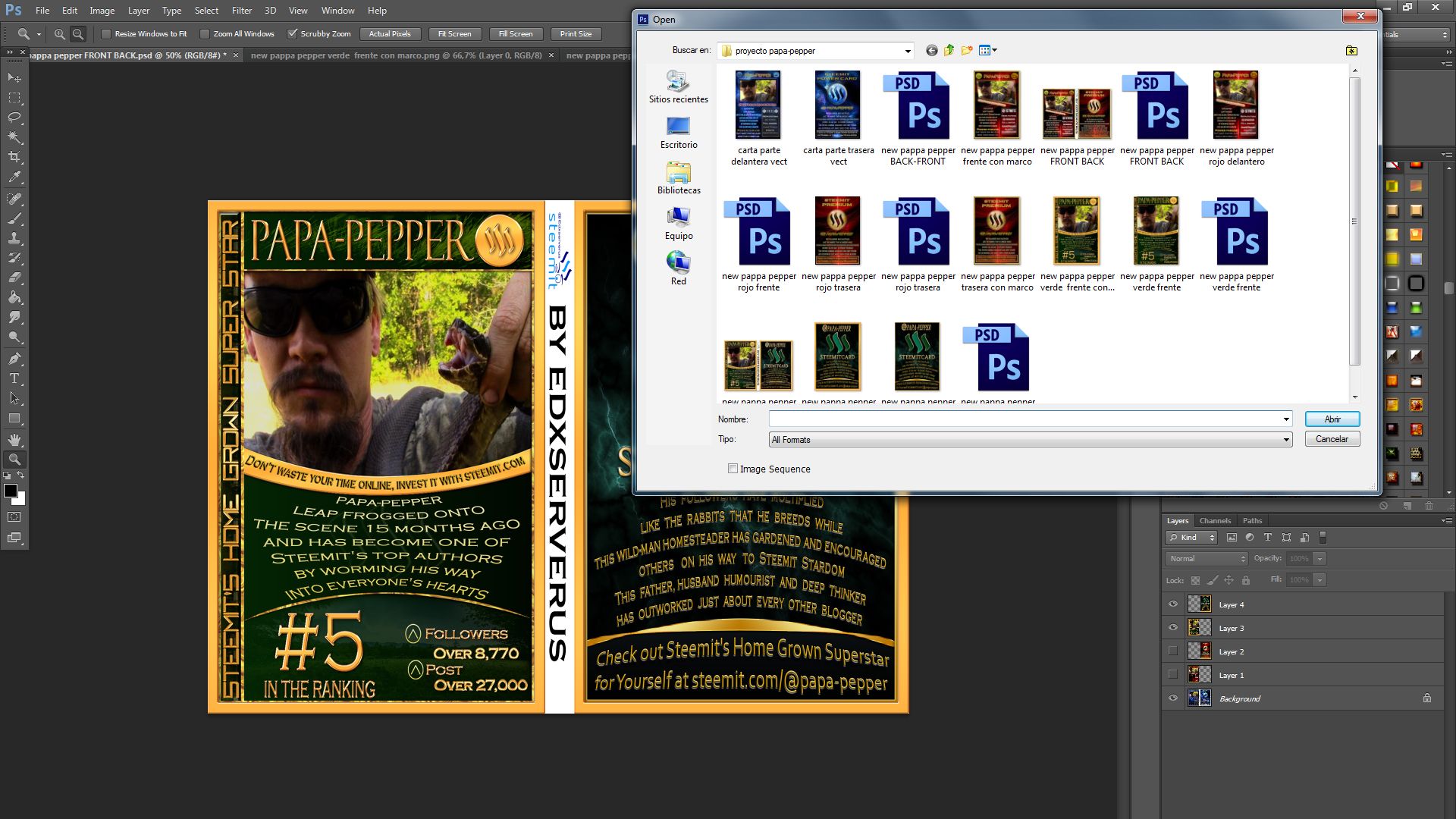Go back to previous folder in Open dialog

[x=931, y=51]
